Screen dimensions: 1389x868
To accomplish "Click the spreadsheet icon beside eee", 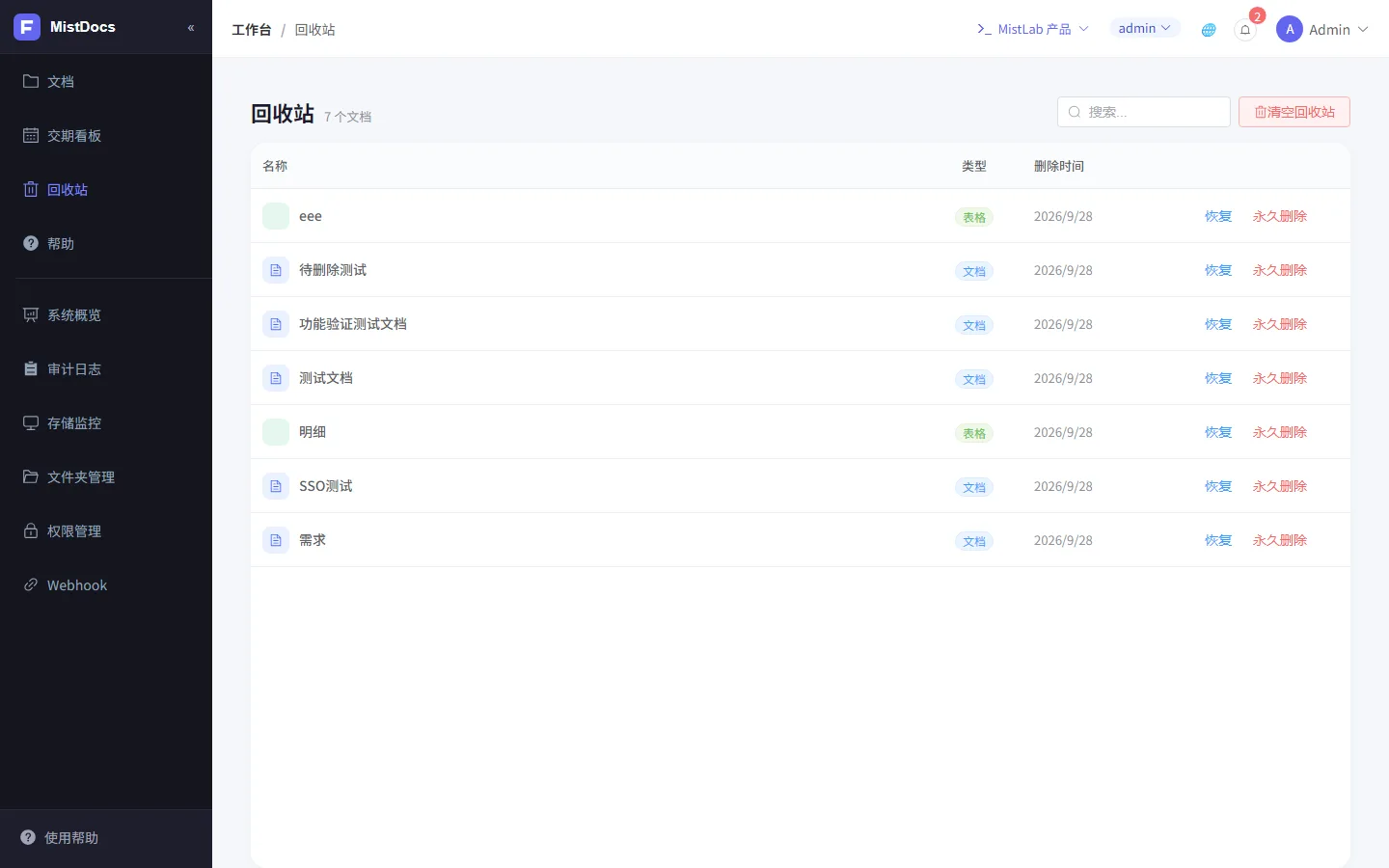I will click(x=276, y=216).
